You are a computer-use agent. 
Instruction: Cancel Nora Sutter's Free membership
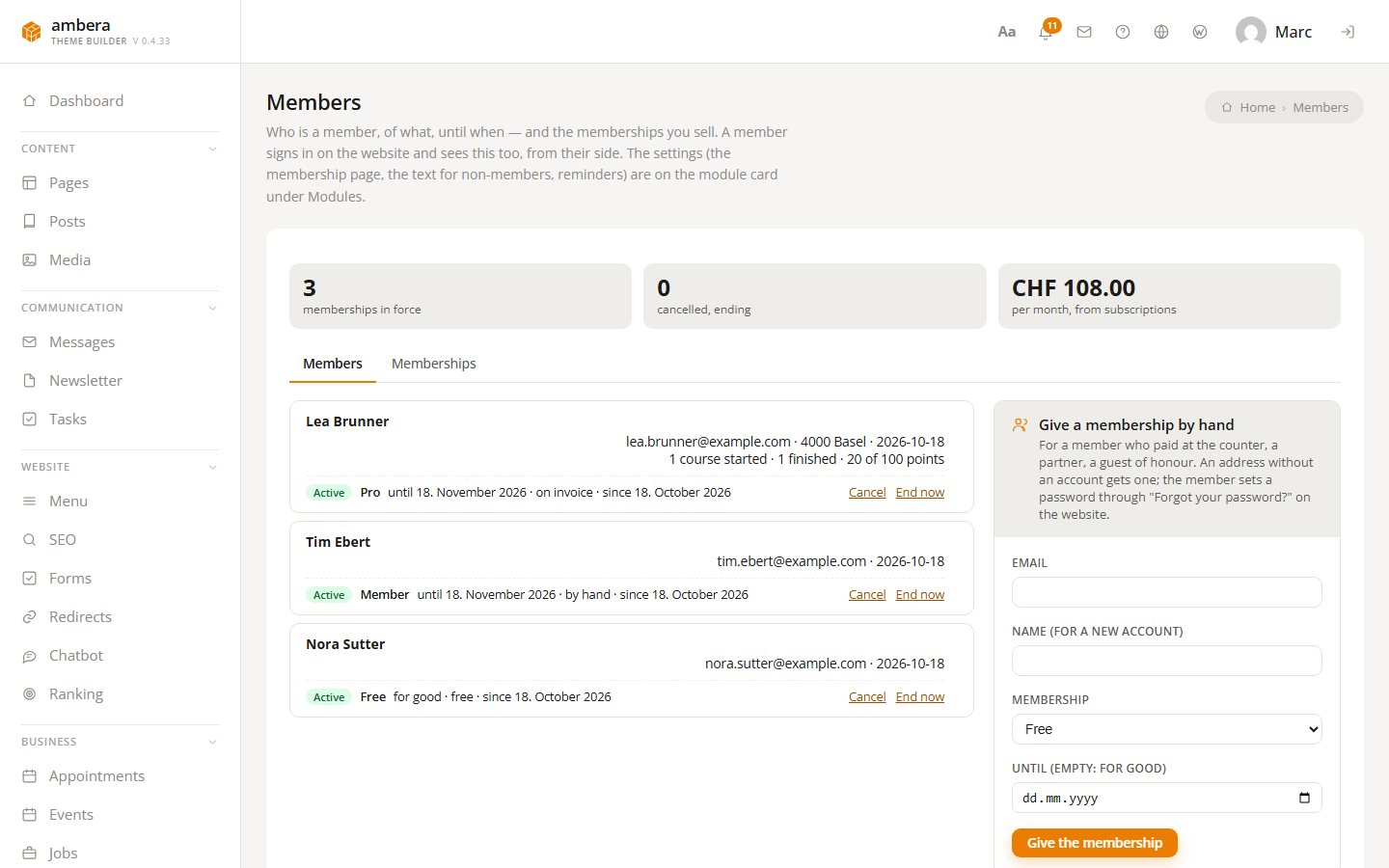pos(867,696)
